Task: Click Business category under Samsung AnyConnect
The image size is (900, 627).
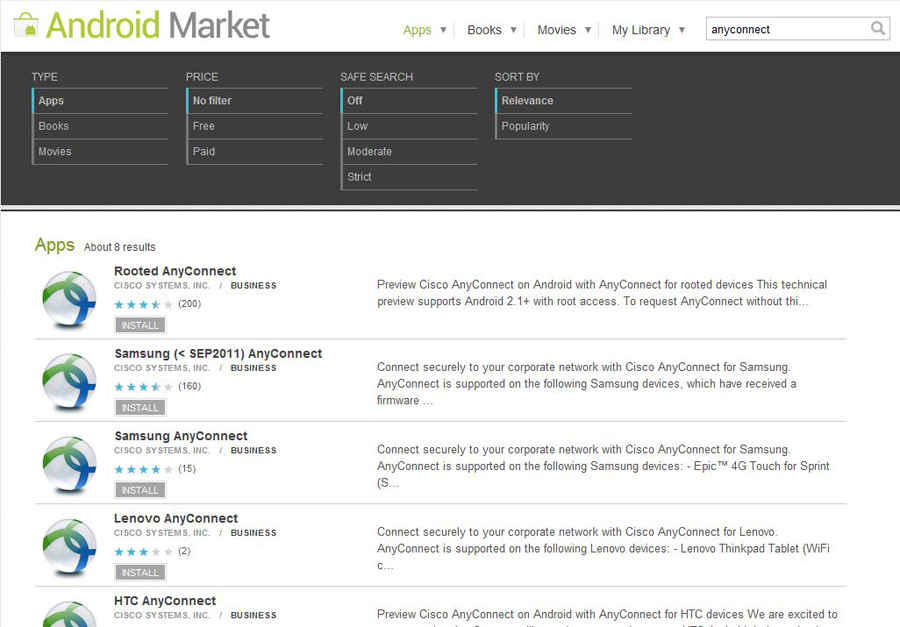Action: (x=254, y=450)
